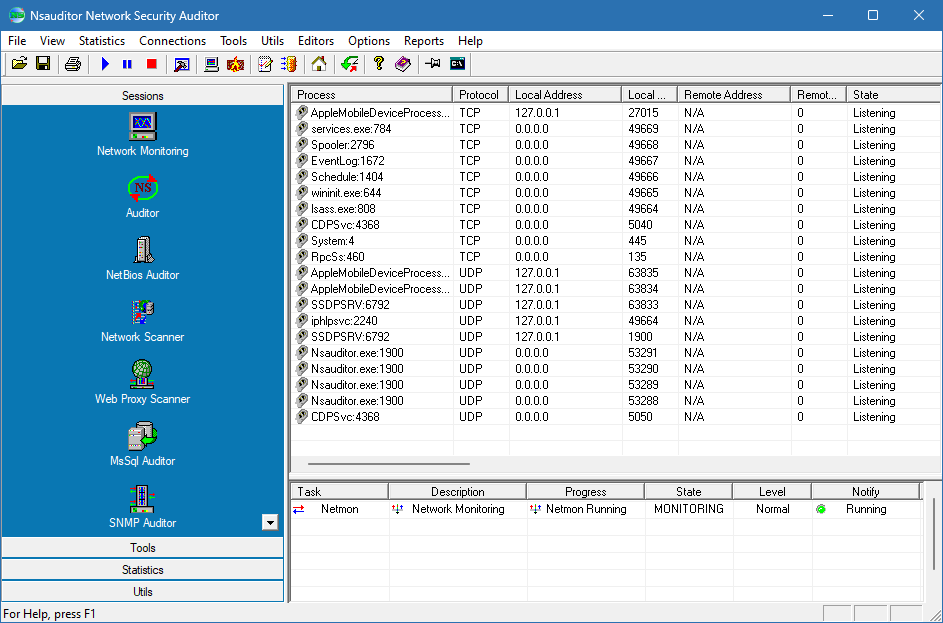Start the session with the blue play button
This screenshot has width=943, height=623.
click(x=105, y=64)
